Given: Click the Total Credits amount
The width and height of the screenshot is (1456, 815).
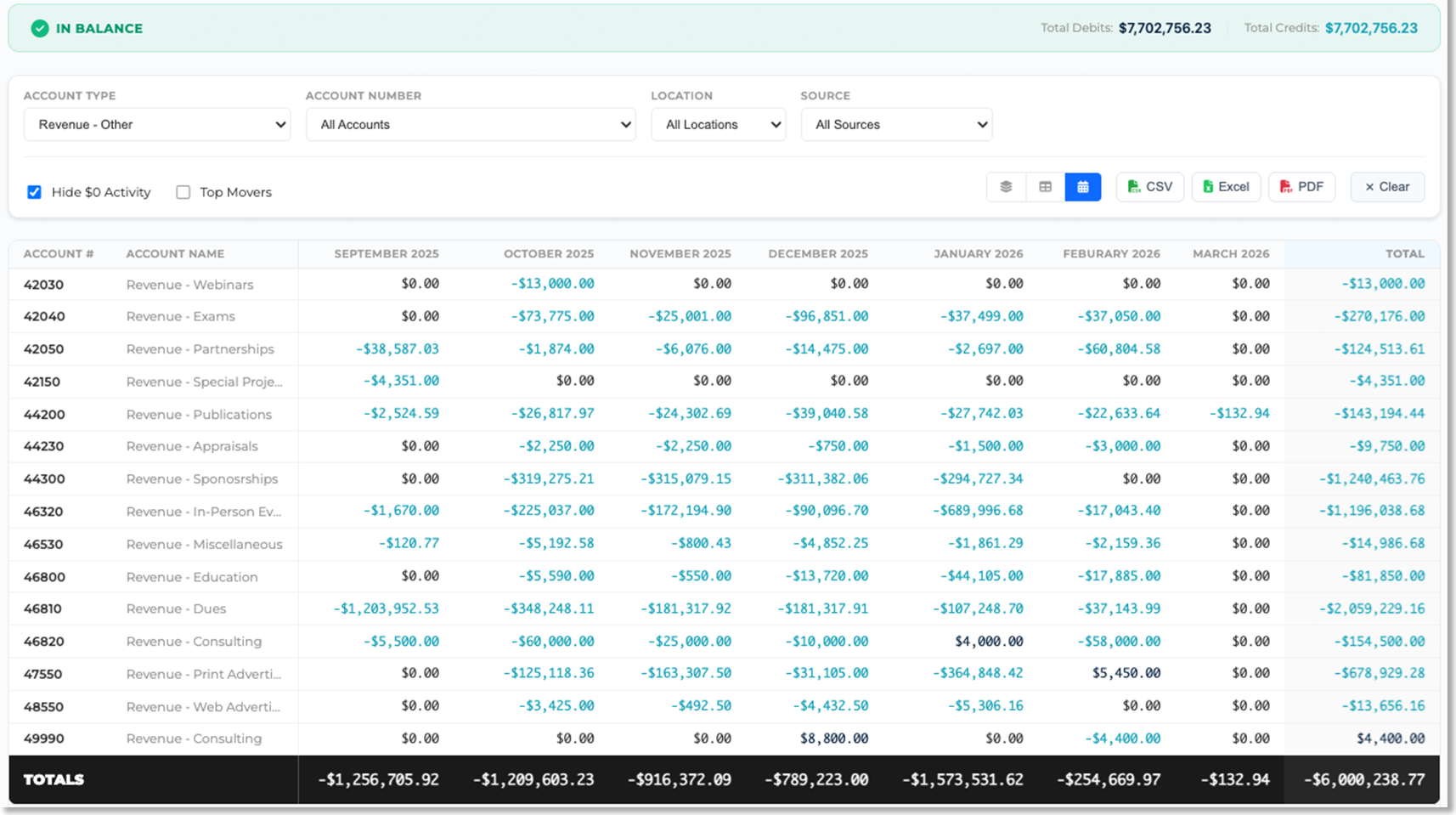Looking at the screenshot, I should 1370,28.
